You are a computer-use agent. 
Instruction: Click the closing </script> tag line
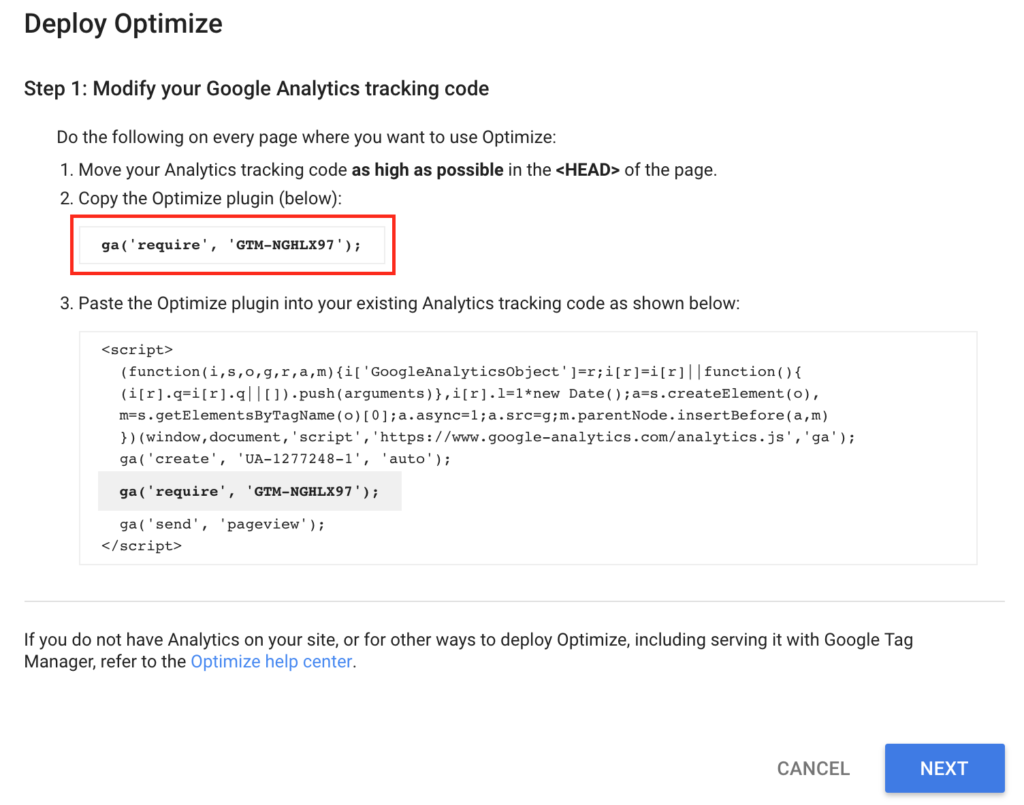pyautogui.click(x=141, y=547)
